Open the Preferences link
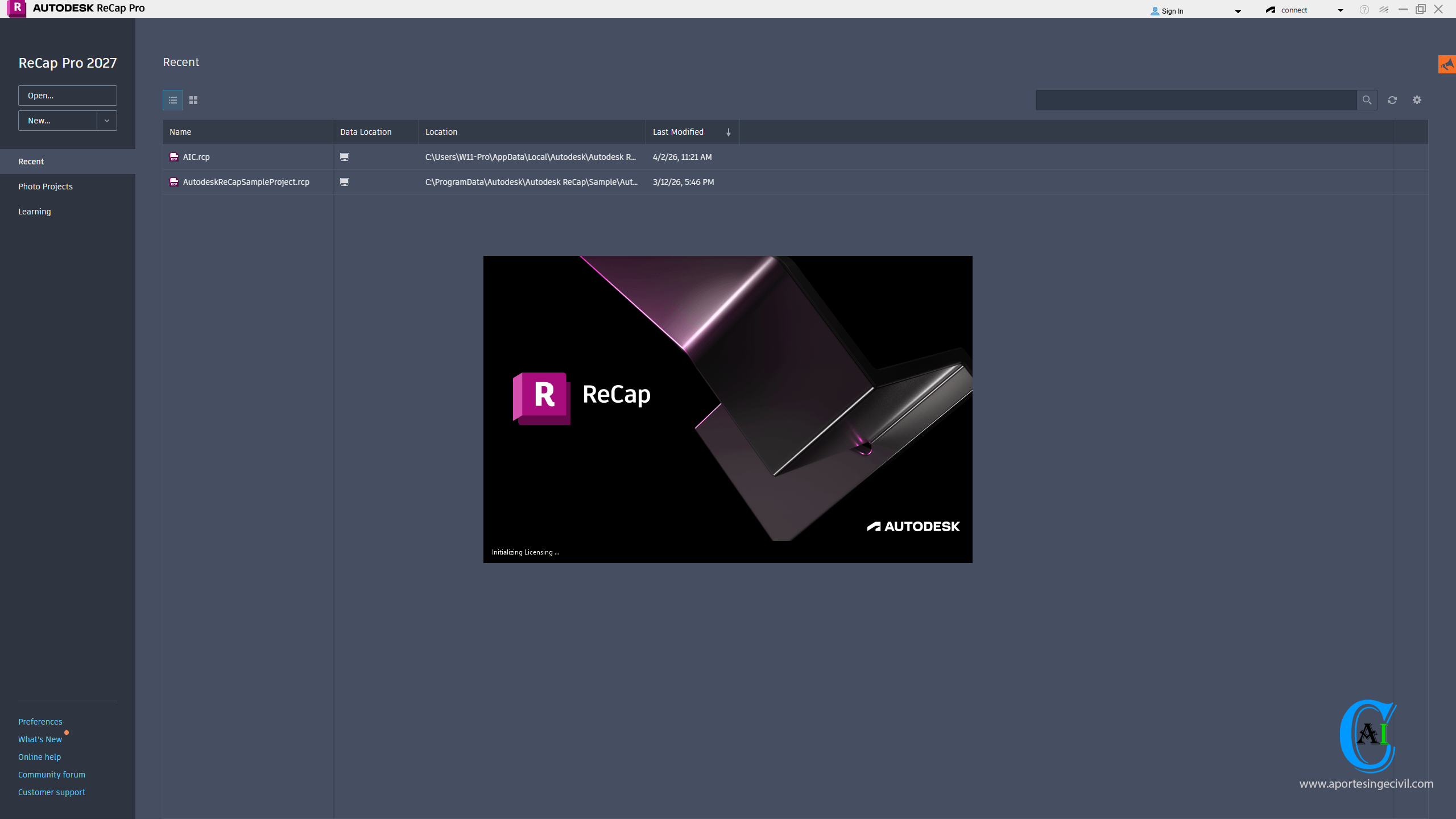This screenshot has height=819, width=1456. coord(40,721)
